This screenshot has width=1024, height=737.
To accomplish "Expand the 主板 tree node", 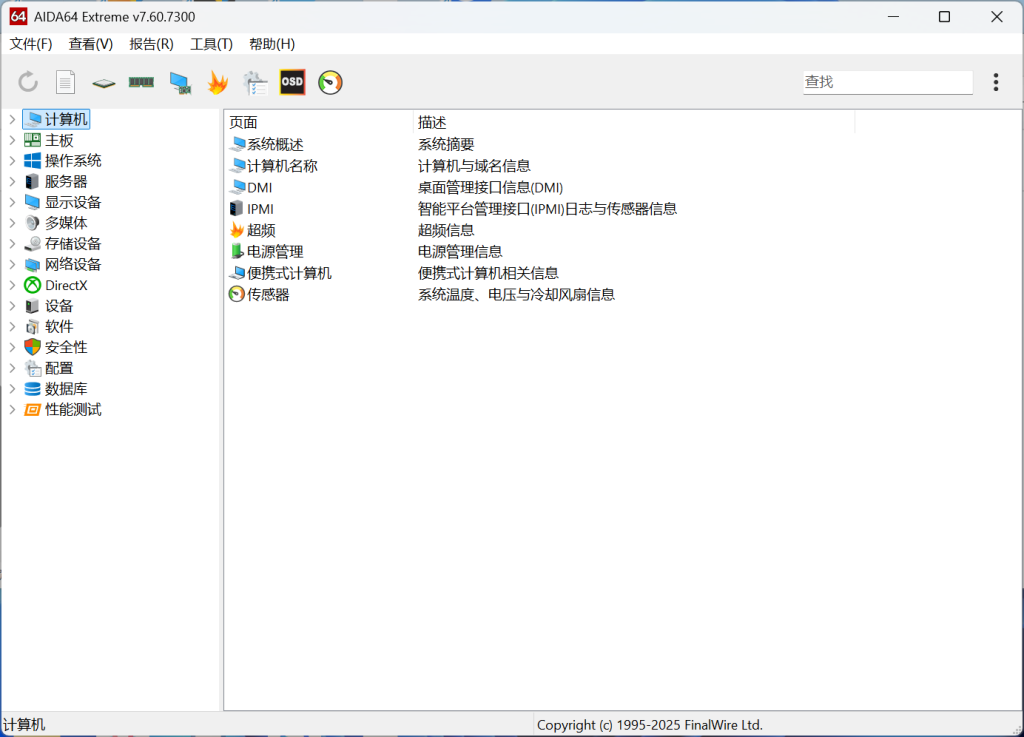I will 12,140.
